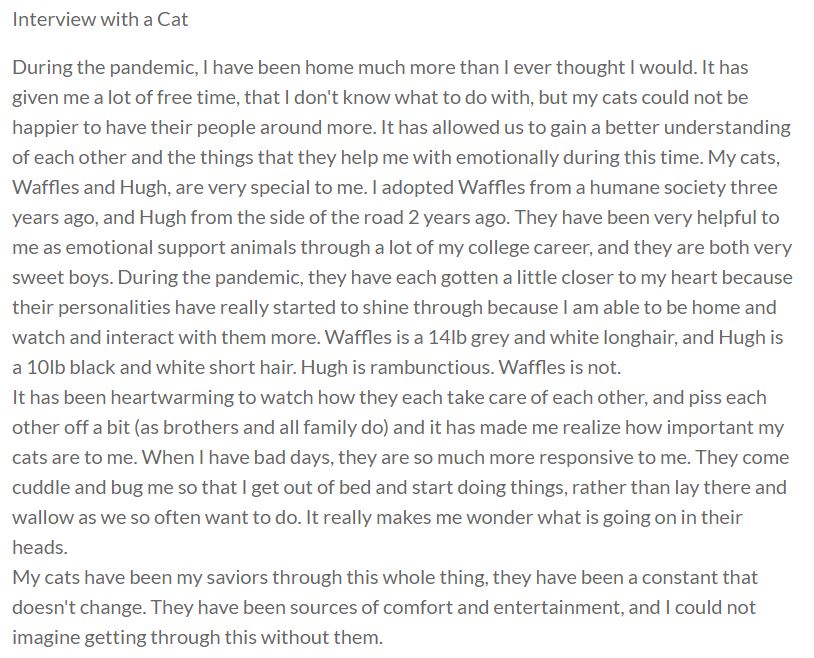
Task: Place cursor on the word 'wallow'
Action: point(41,518)
